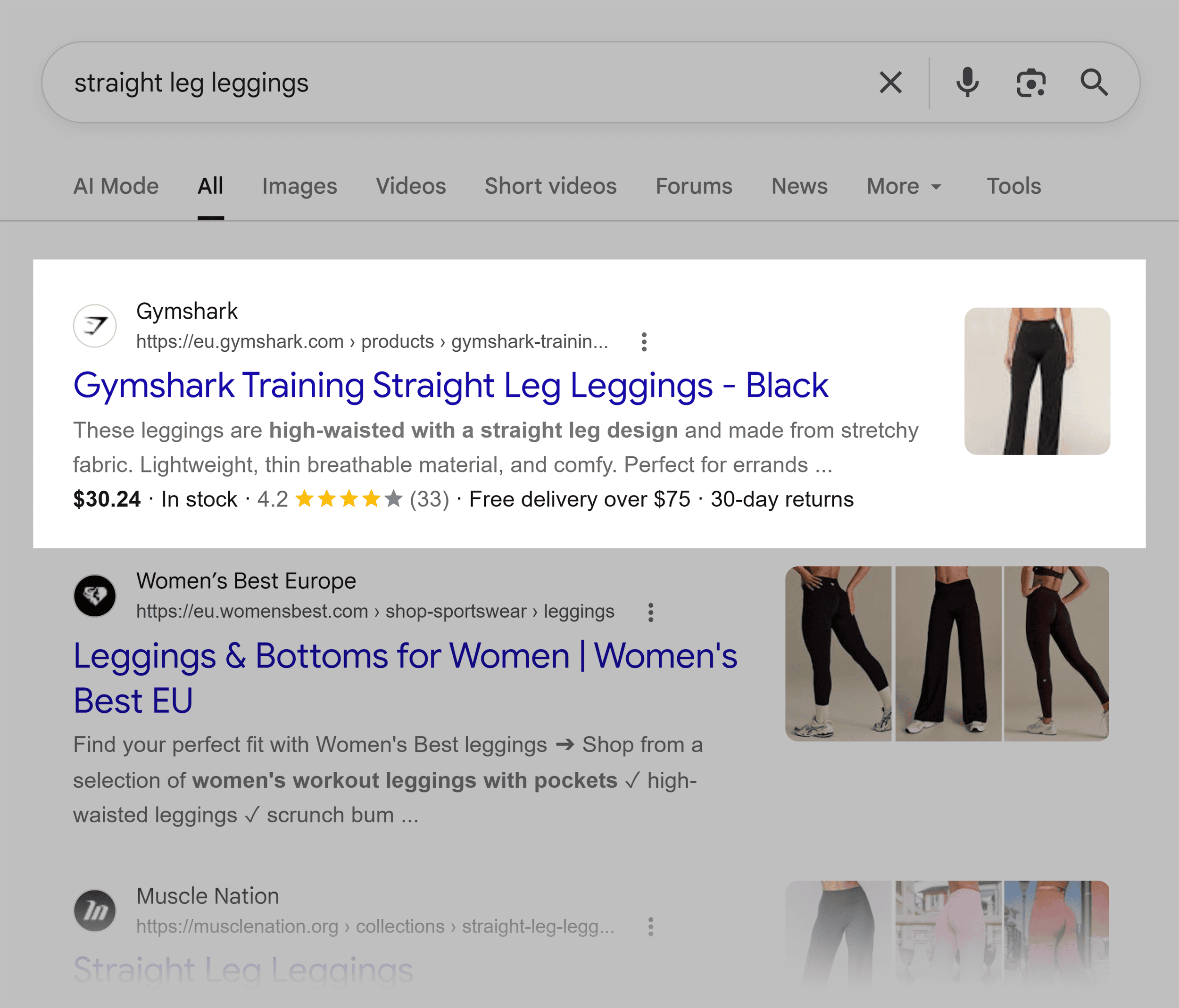
Task: Click first Muscle Nation black leggings thumbnail
Action: tap(839, 936)
